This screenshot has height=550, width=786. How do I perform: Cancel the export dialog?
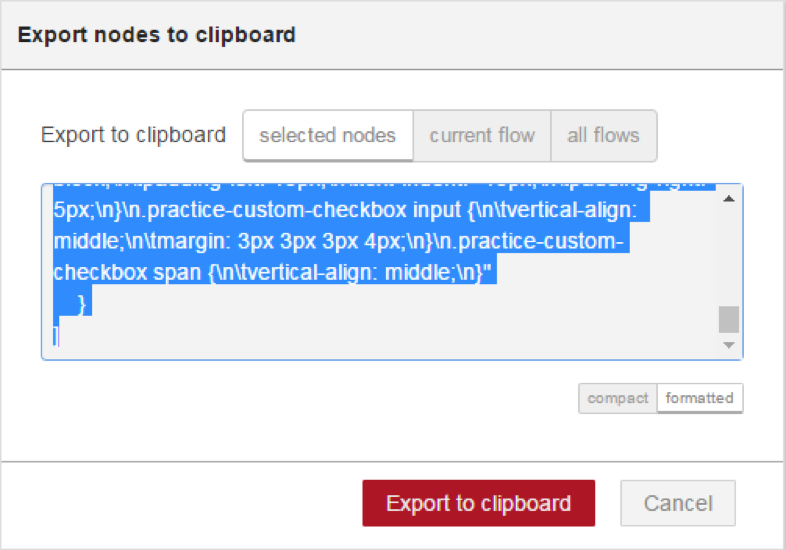pyautogui.click(x=678, y=503)
